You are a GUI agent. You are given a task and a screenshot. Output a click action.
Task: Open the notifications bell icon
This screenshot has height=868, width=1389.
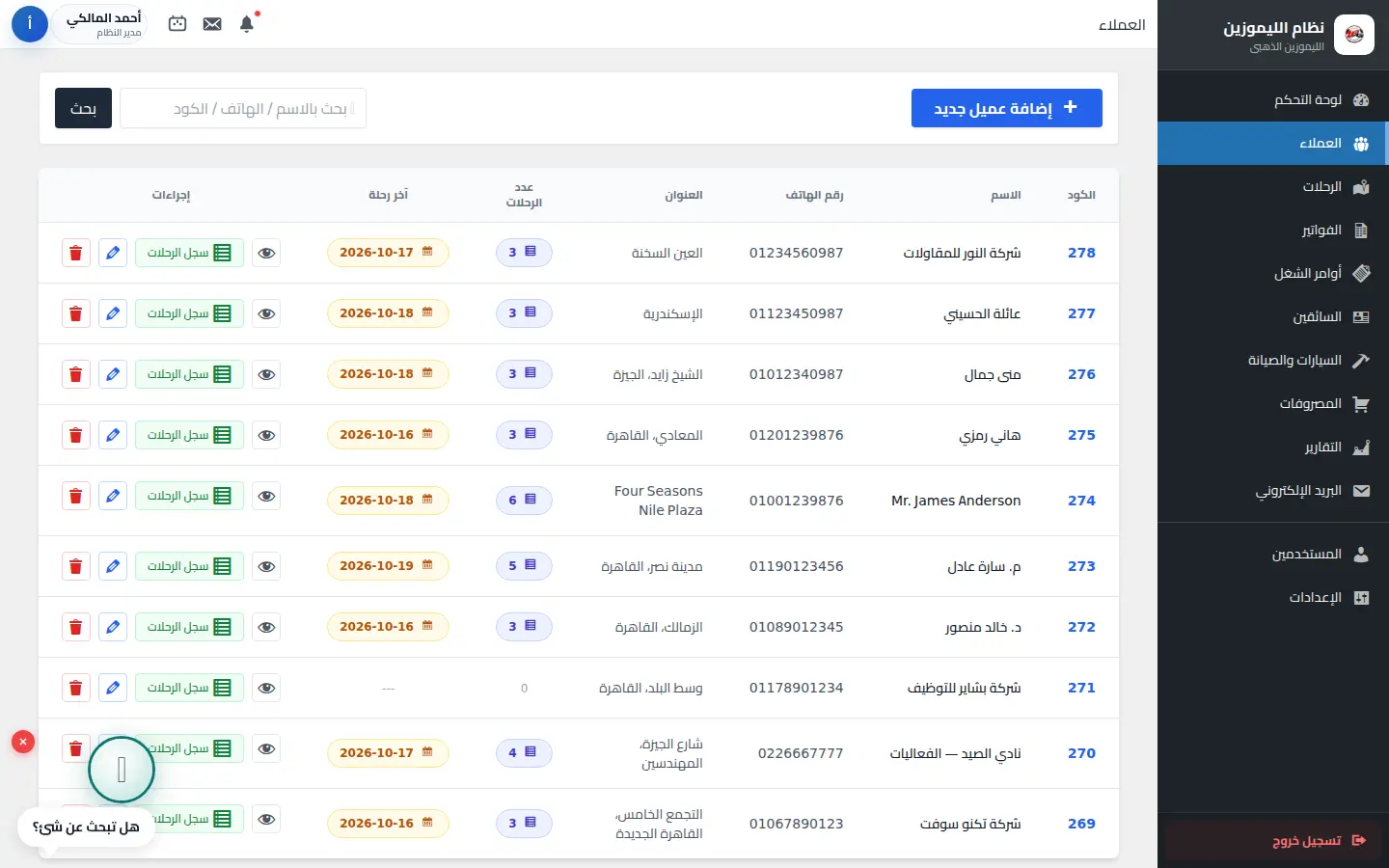247,24
